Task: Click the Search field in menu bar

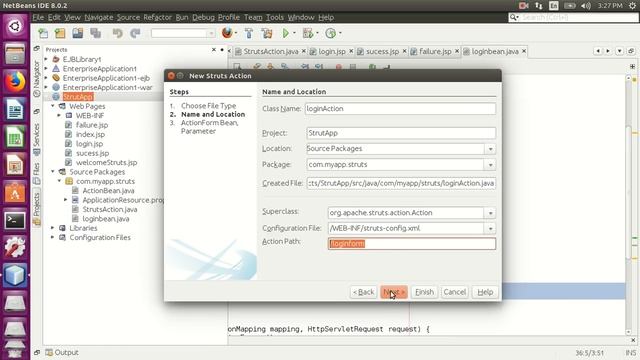Action: [x=573, y=17]
